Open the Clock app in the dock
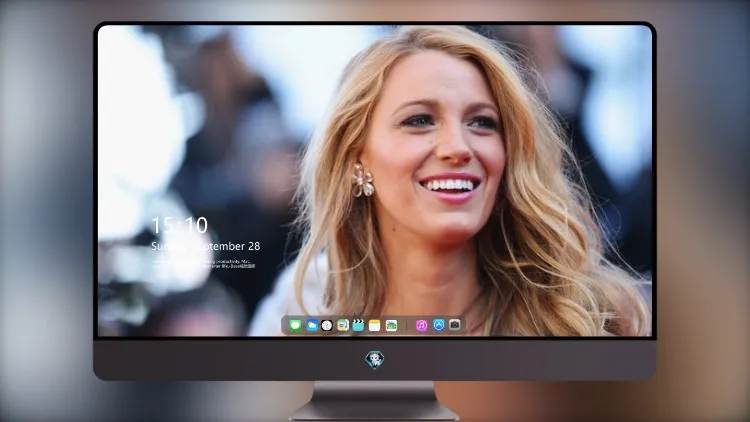 (327, 325)
